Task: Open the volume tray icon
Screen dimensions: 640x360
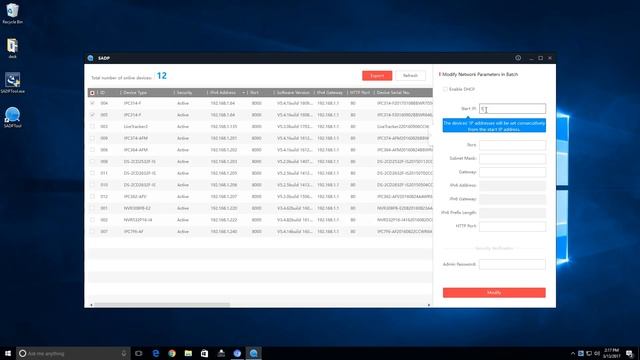Action: (597, 353)
